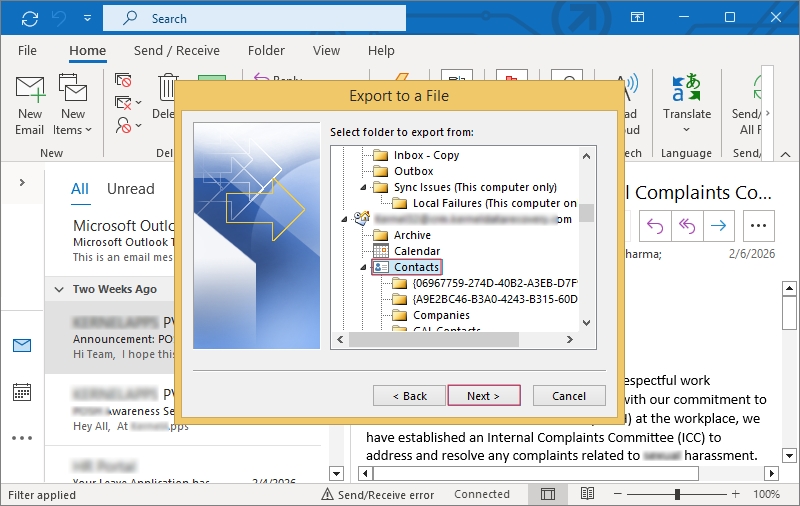Screen dimensions: 800x506
Task: Switch to the Home ribbon tab
Action: click(88, 50)
